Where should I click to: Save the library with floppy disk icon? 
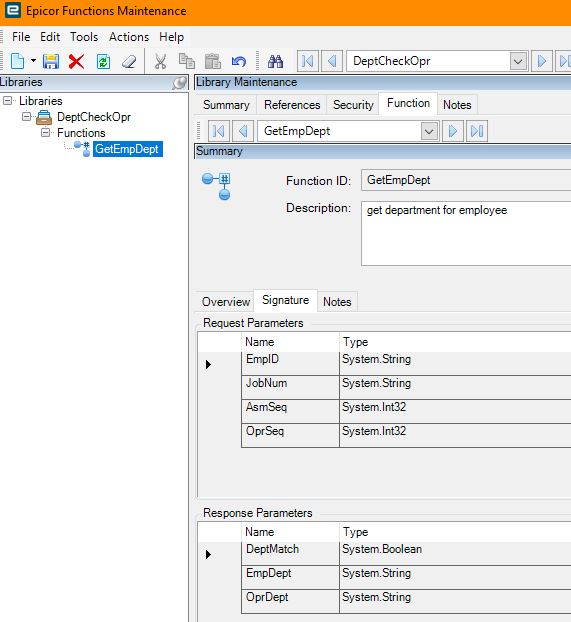(51, 61)
